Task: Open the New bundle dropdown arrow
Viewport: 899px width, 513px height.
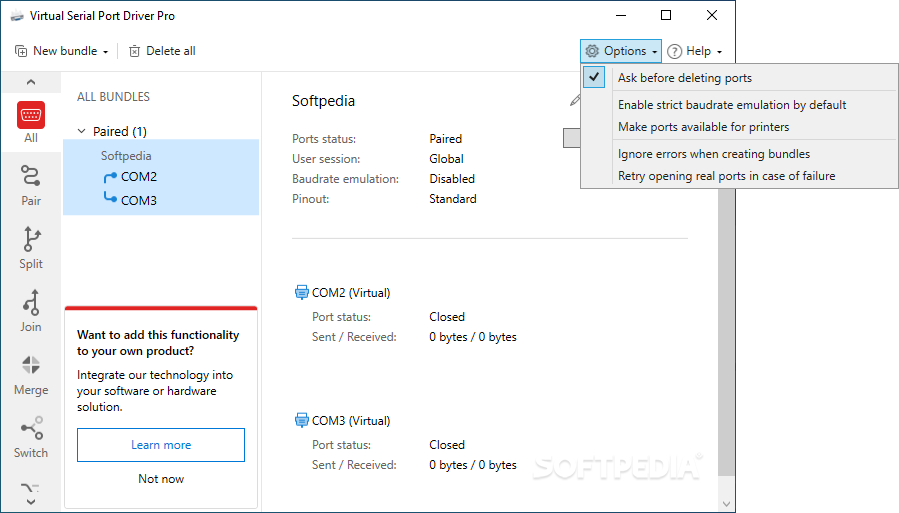Action: [105, 52]
